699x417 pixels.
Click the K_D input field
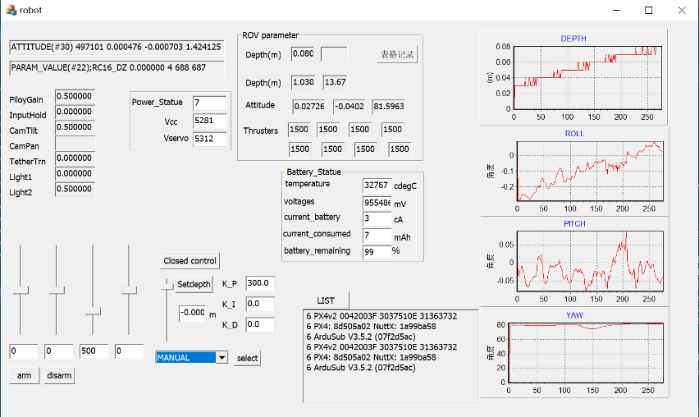(x=259, y=324)
